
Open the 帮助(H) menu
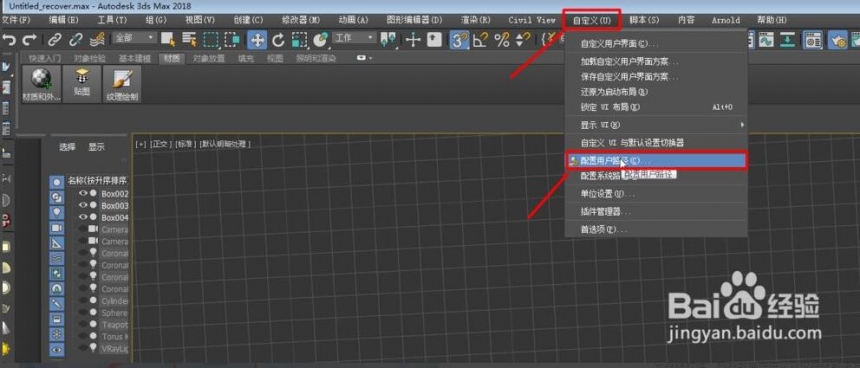click(x=772, y=20)
